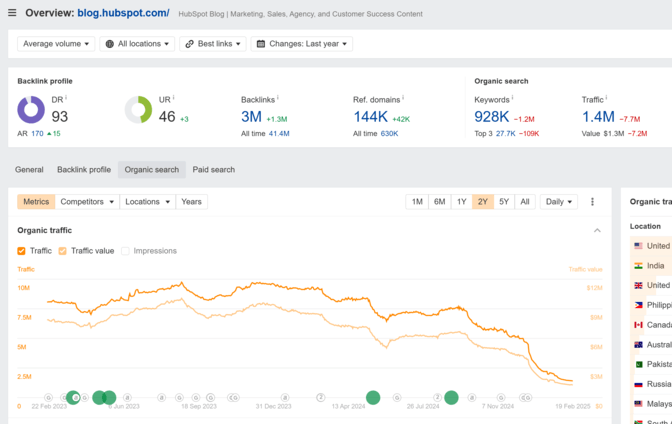The image size is (672, 424).
Task: Open the blog.hubspot.com/ link
Action: click(123, 13)
